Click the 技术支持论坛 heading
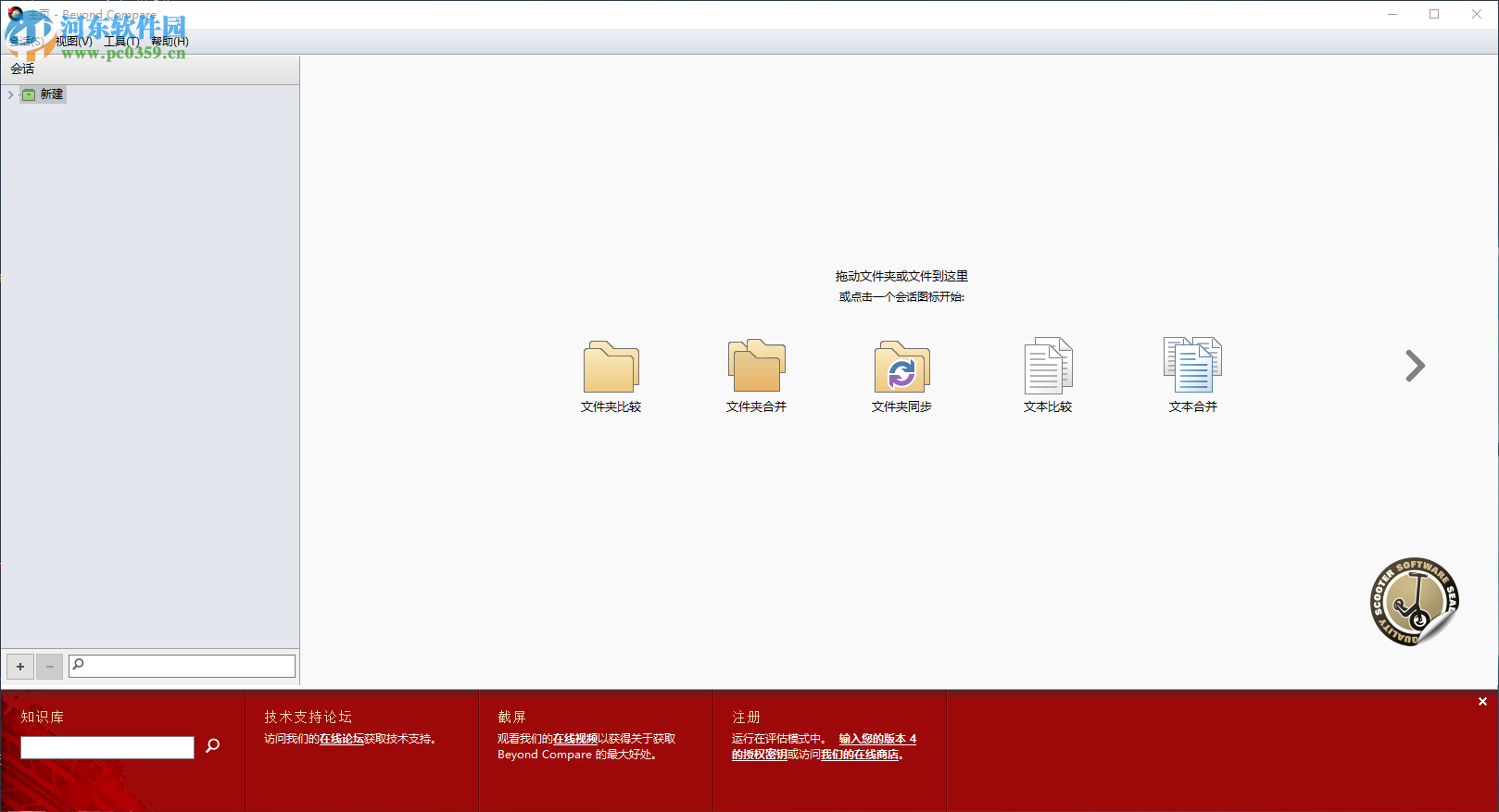This screenshot has height=812, width=1499. point(308,717)
